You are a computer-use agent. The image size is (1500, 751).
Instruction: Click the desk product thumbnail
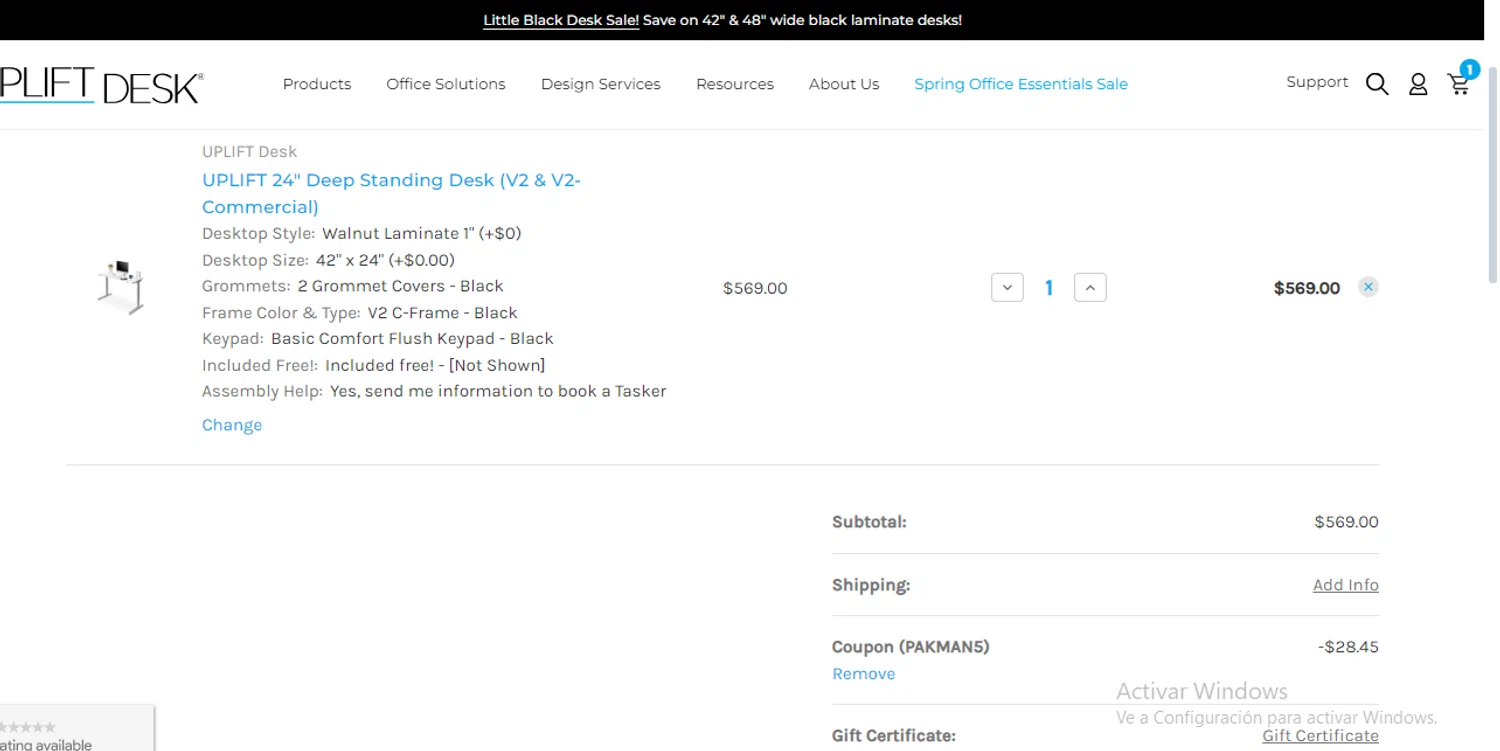pos(121,286)
